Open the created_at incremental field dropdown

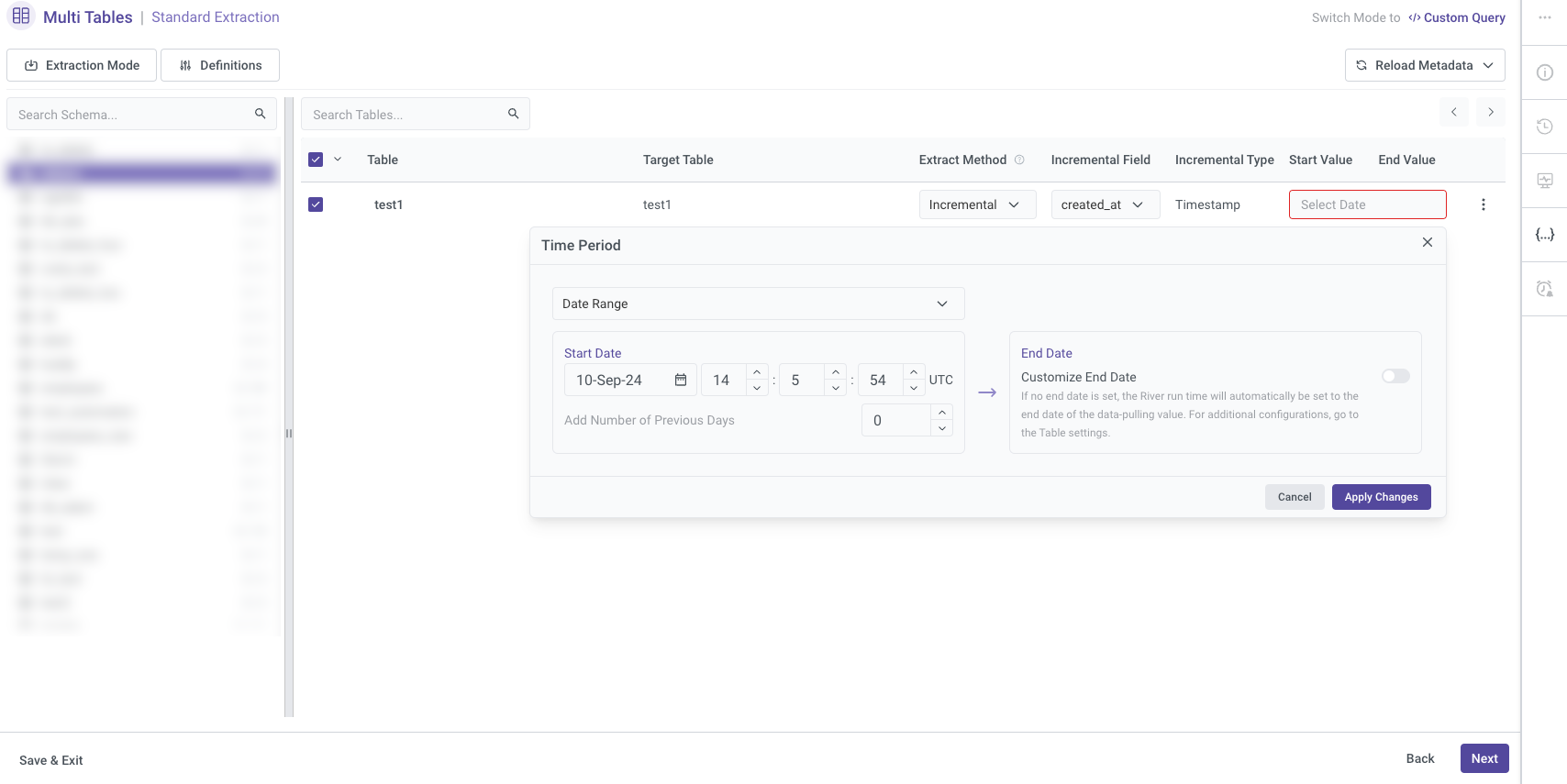point(1106,204)
